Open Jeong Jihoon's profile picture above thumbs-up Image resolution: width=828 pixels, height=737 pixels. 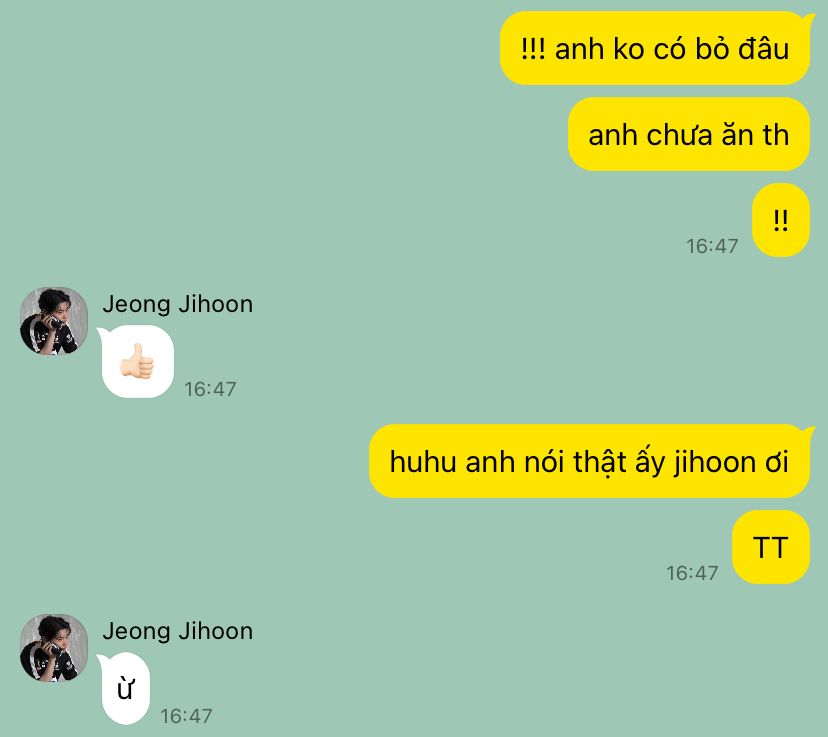click(54, 321)
